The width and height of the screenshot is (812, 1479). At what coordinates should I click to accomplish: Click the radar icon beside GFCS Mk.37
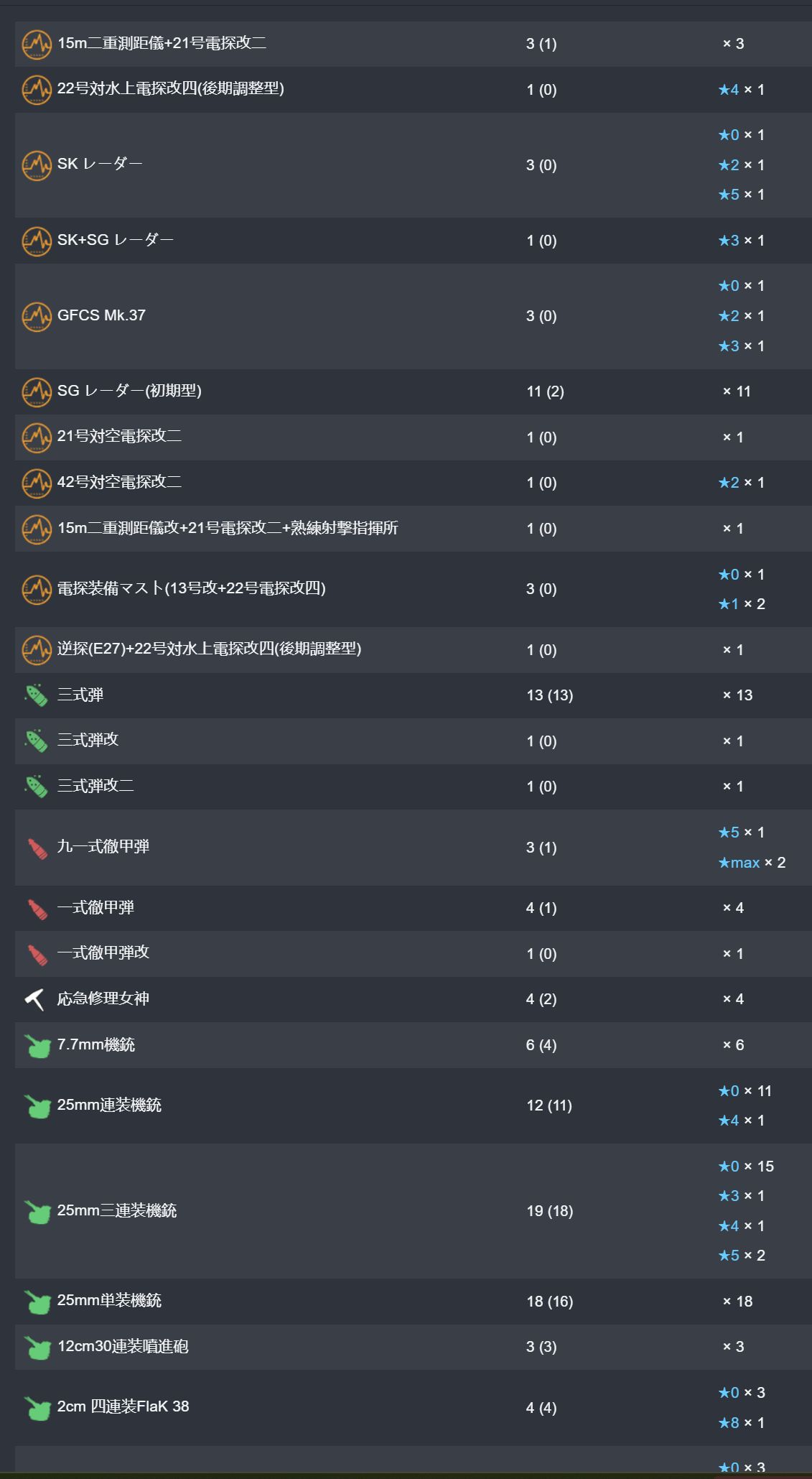click(37, 316)
